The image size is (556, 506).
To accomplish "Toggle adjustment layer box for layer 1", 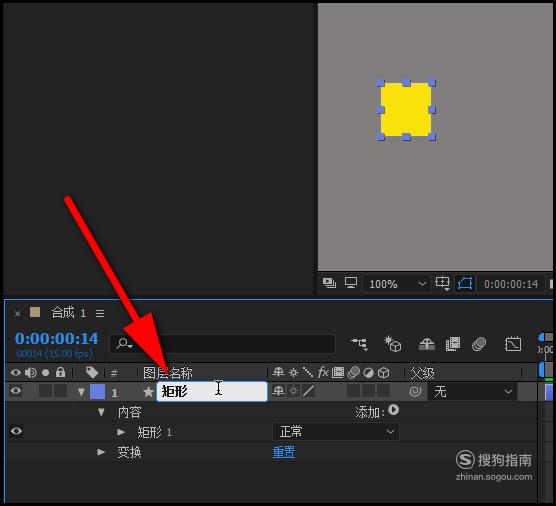I will (x=368, y=391).
